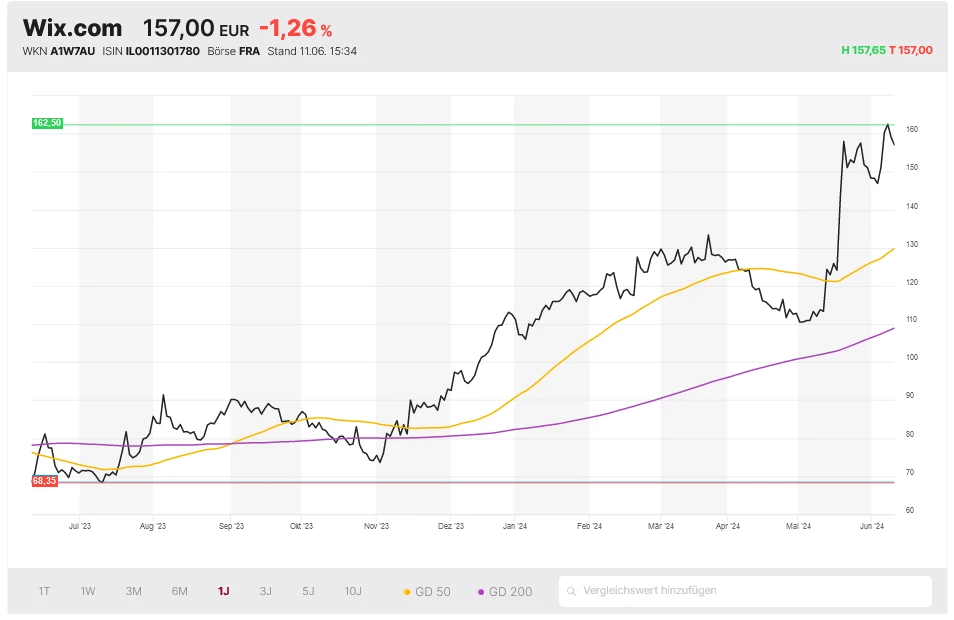Click the Vergleichswert hinzufügen search field
Screen dimensions: 954x620
pos(750,591)
